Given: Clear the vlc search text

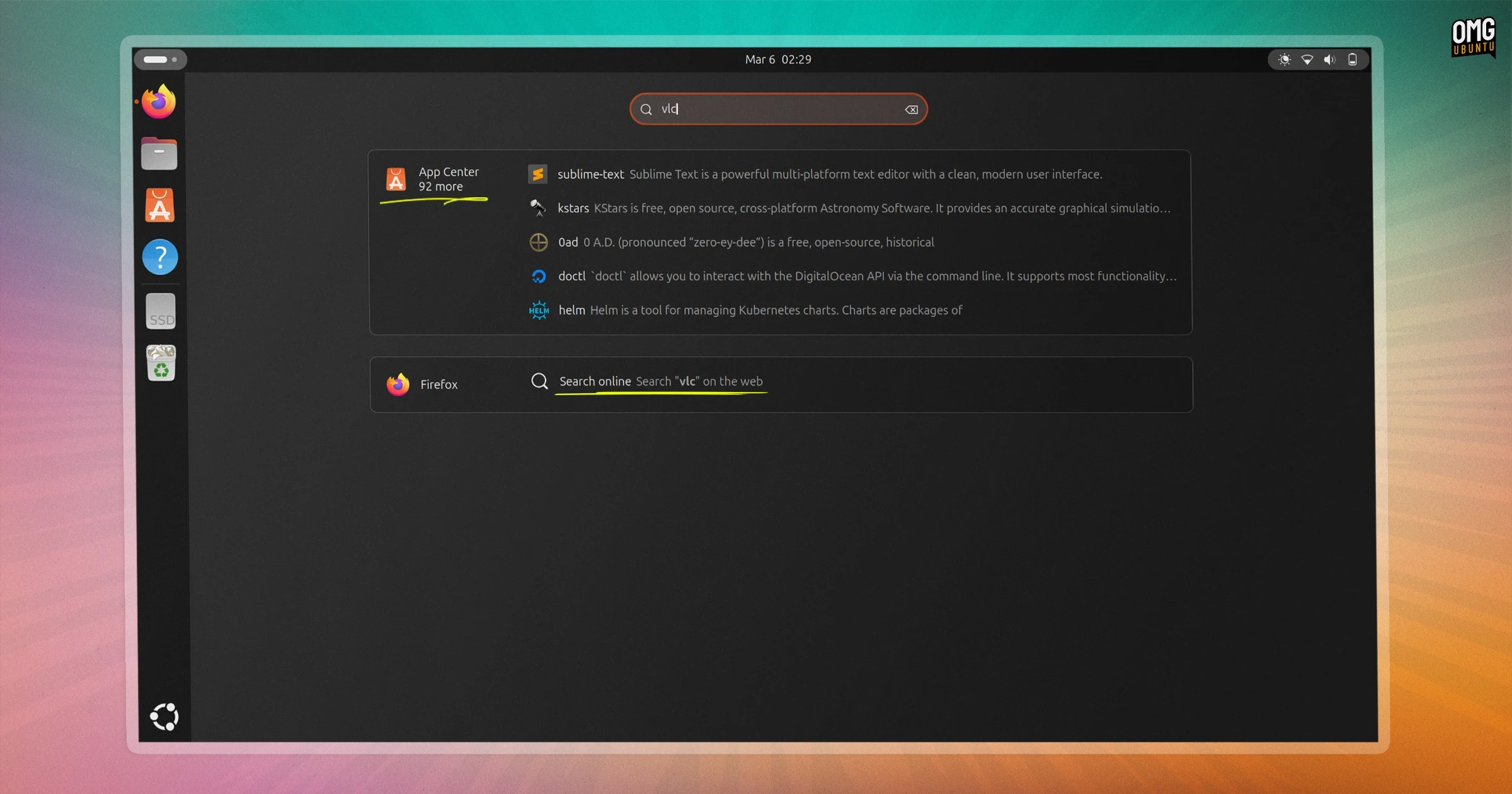Looking at the screenshot, I should 911,109.
